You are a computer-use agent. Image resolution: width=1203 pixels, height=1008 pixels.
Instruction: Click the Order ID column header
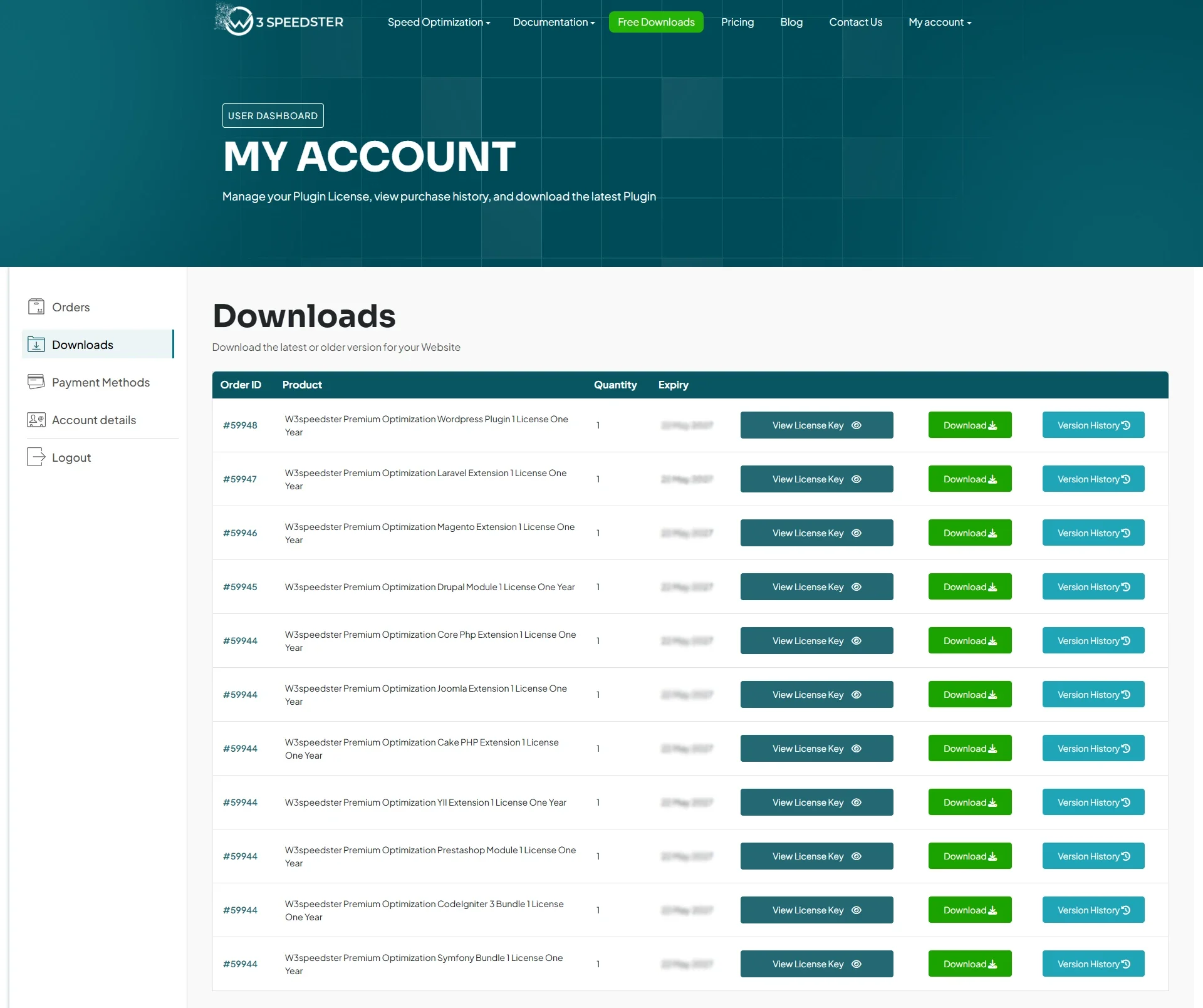point(241,385)
